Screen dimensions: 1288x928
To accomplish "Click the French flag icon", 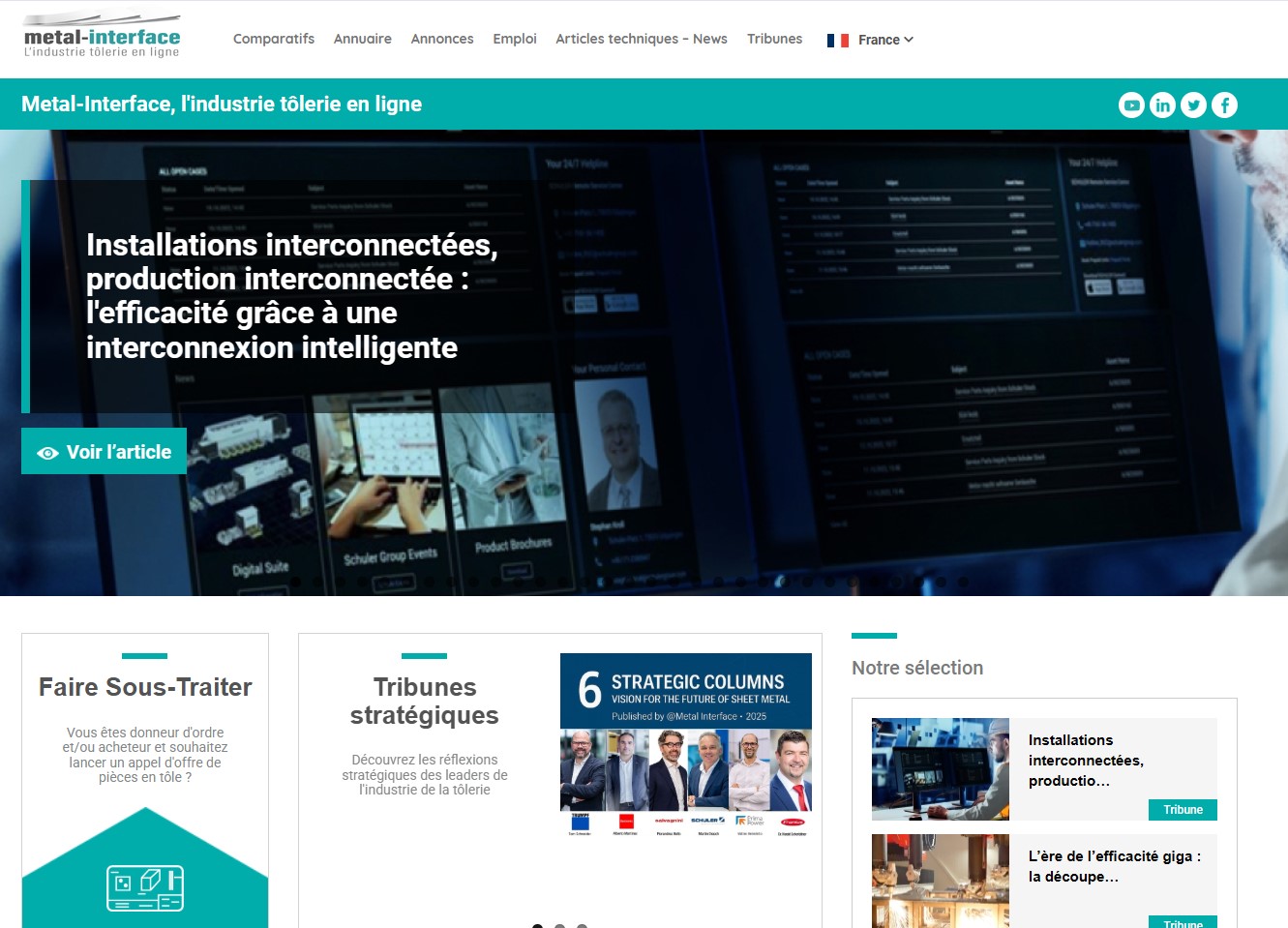I will click(837, 41).
